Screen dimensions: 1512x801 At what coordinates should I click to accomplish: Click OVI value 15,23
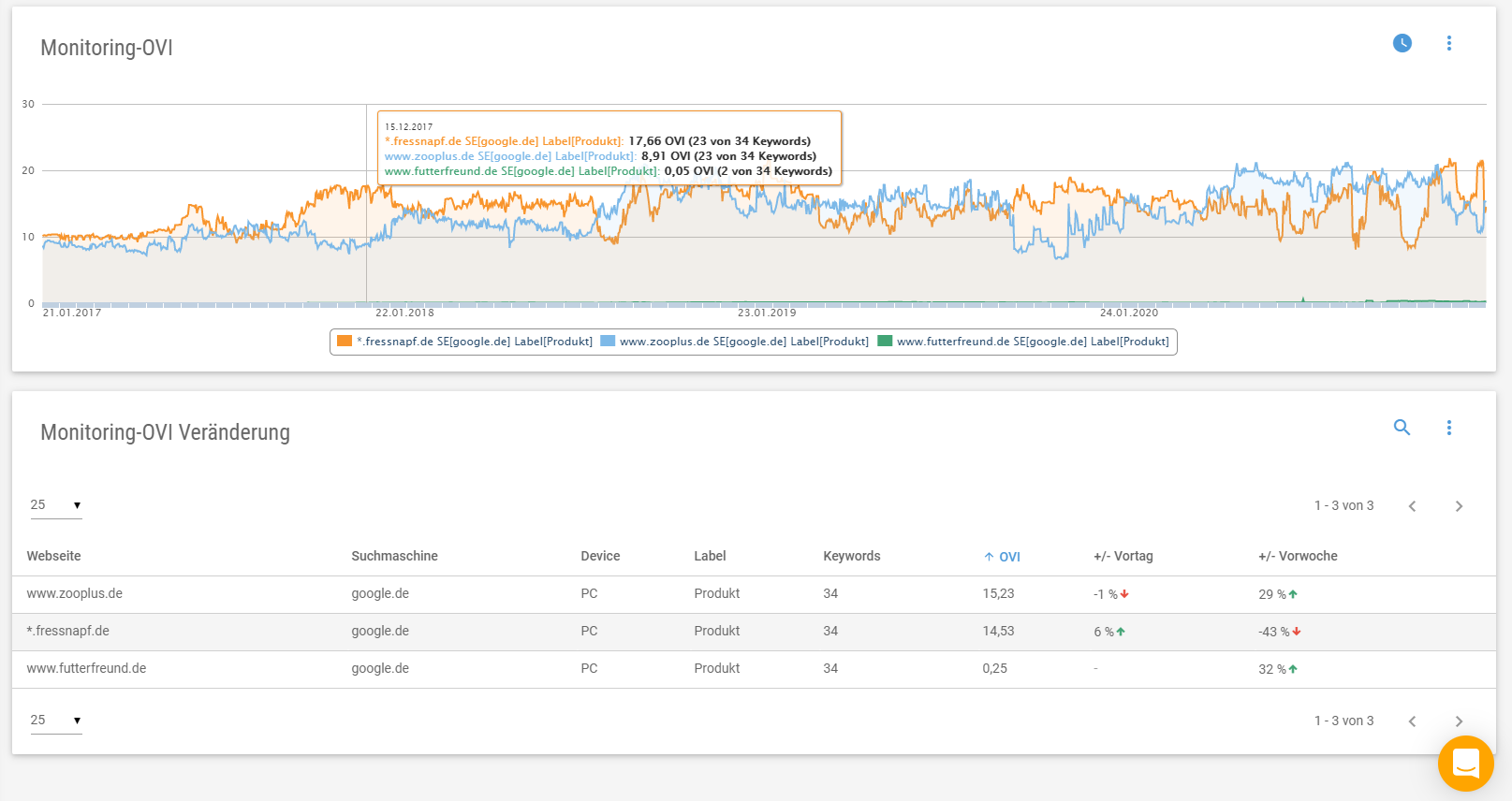(998, 594)
